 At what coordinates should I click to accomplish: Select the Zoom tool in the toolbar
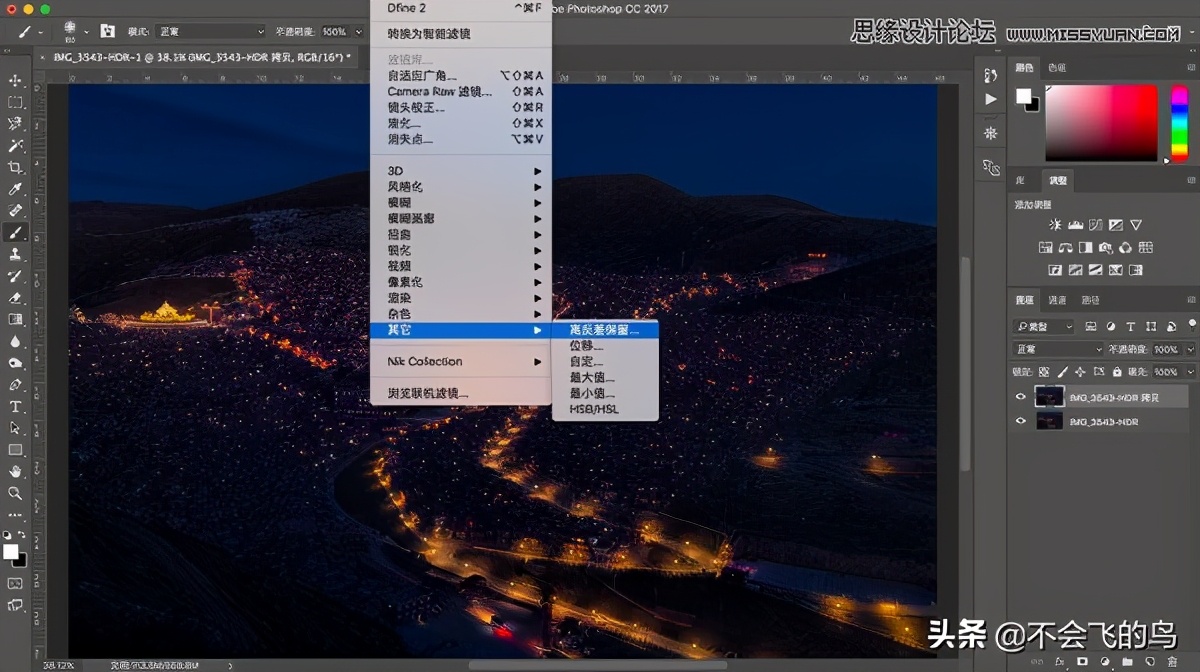(x=13, y=491)
